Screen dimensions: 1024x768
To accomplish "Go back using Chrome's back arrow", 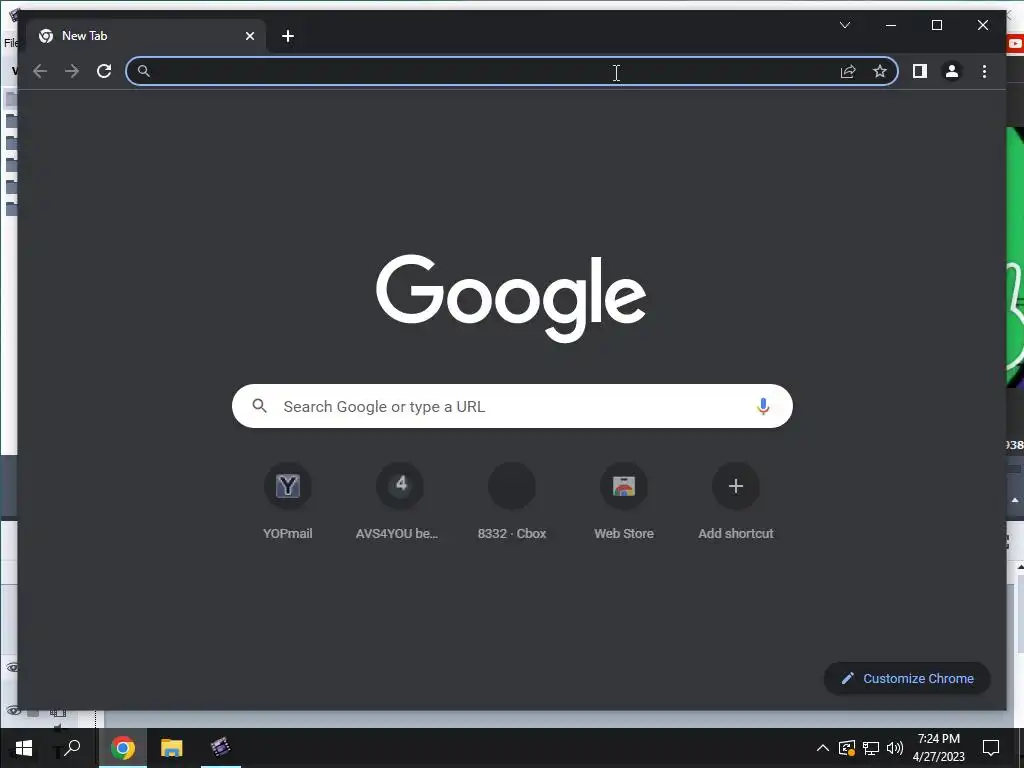I will (x=40, y=71).
